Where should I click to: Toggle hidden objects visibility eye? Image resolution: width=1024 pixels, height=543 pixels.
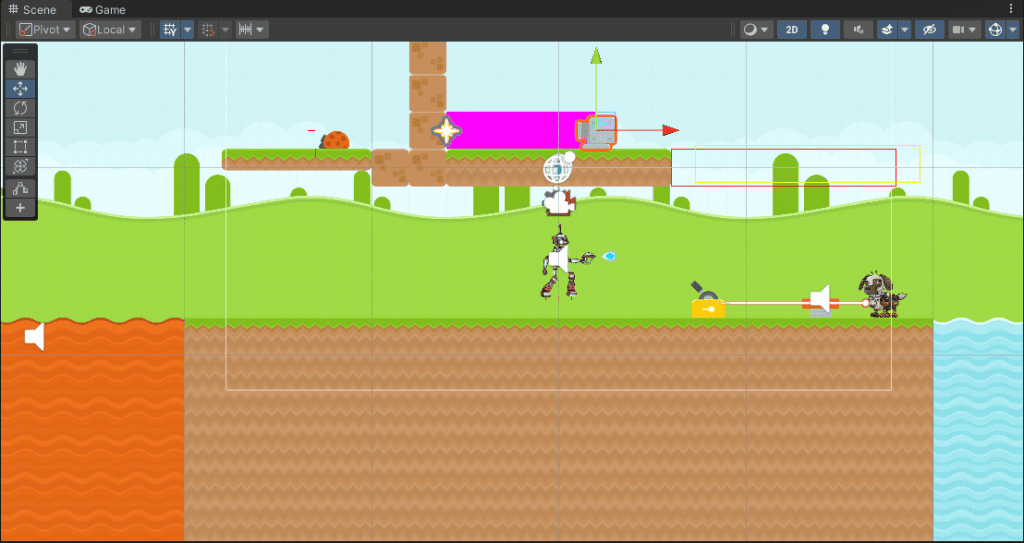pos(930,29)
